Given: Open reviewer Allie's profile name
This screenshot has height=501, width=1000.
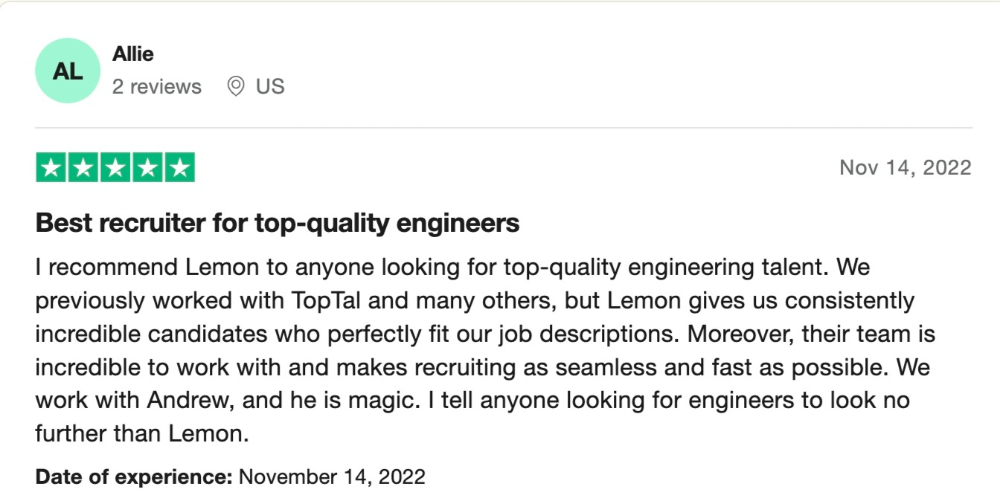Looking at the screenshot, I should tap(133, 54).
